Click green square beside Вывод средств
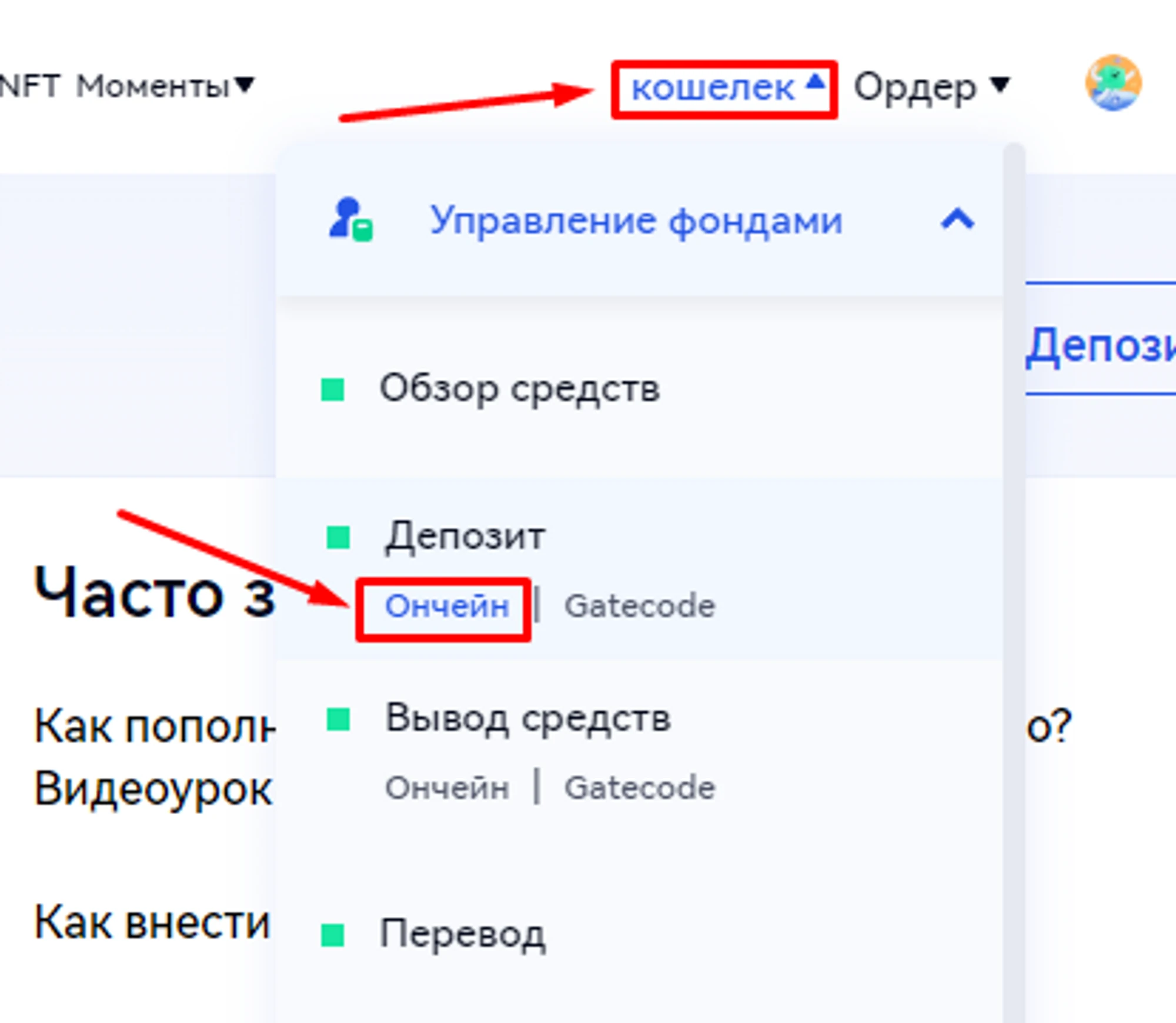Screen dimensions: 1176x1023 click(338, 719)
